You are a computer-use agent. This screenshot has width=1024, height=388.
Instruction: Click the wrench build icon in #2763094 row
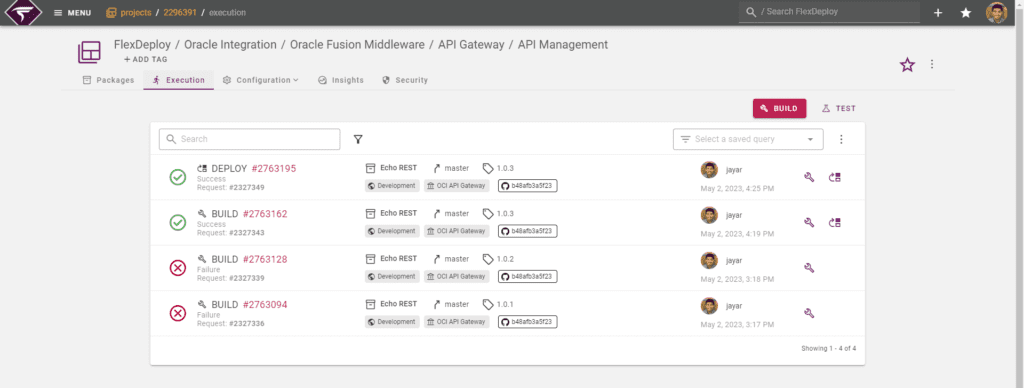pyautogui.click(x=809, y=314)
